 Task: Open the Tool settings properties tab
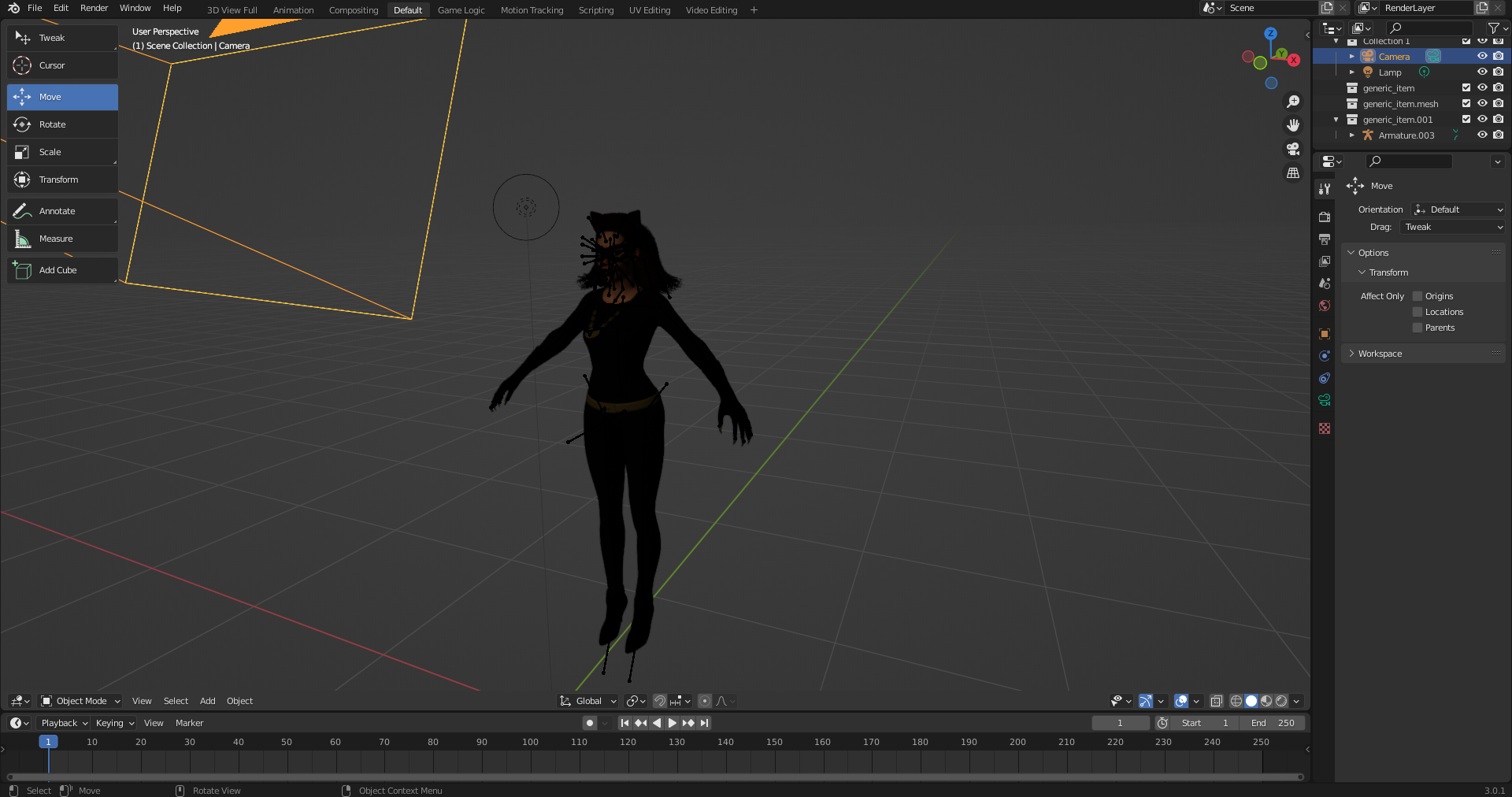(x=1325, y=189)
